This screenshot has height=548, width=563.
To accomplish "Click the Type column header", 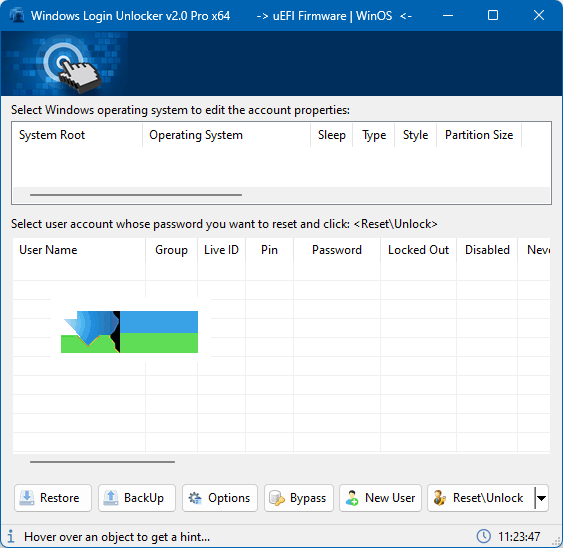I will [374, 135].
